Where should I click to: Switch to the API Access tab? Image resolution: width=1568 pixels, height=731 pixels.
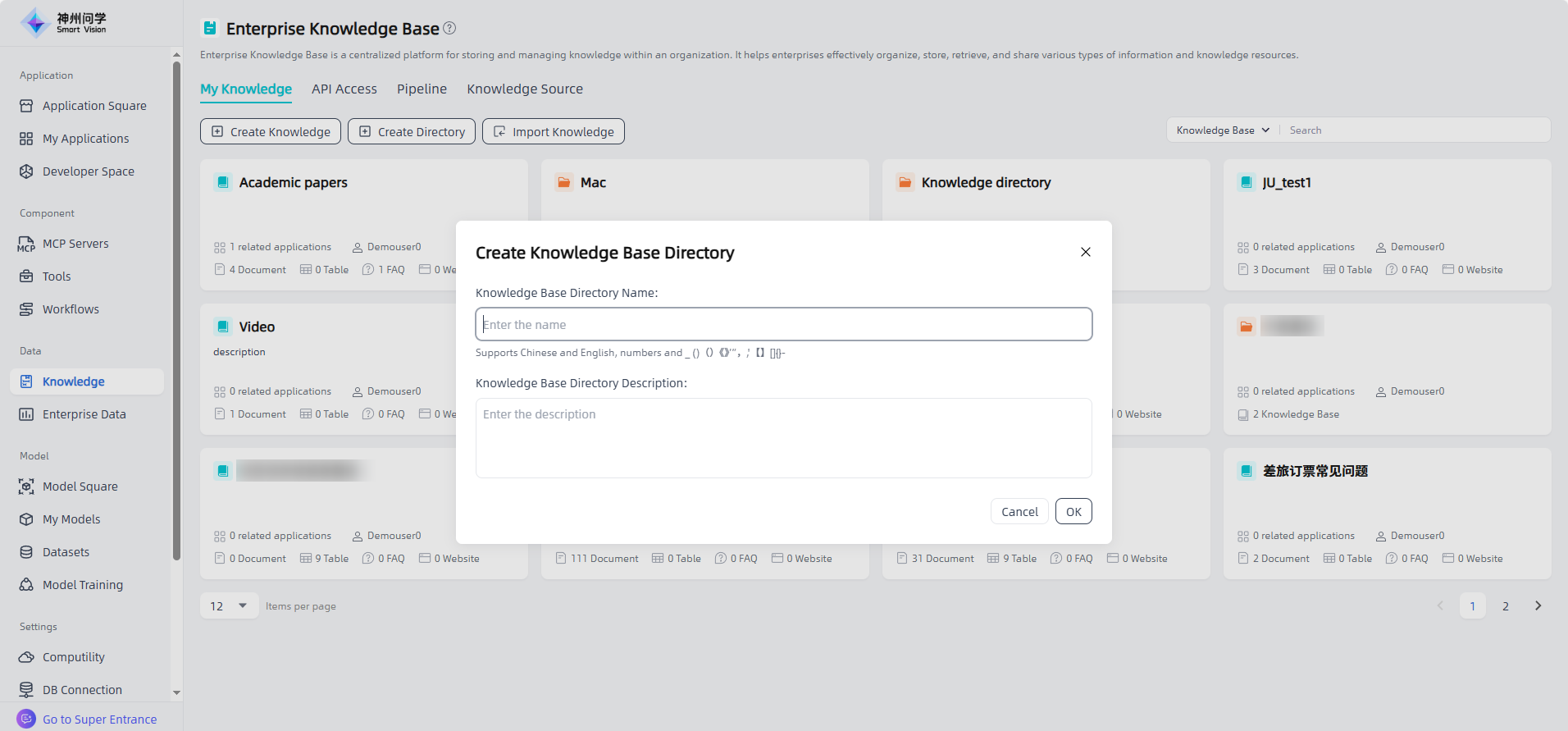344,89
